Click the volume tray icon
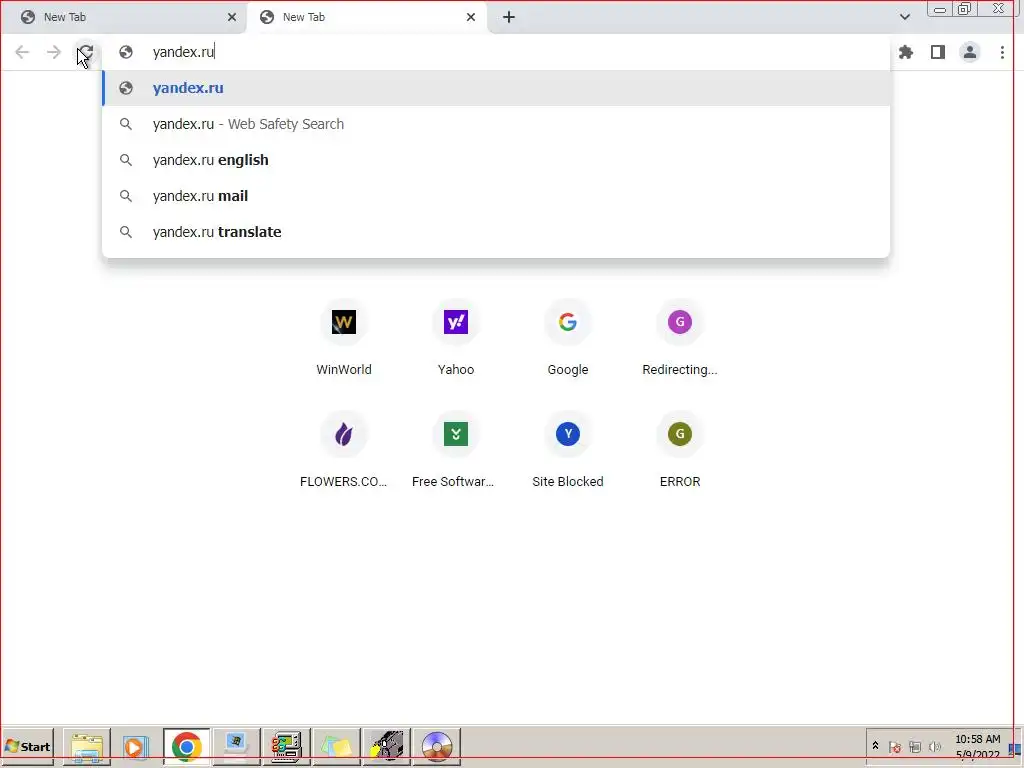 point(935,746)
